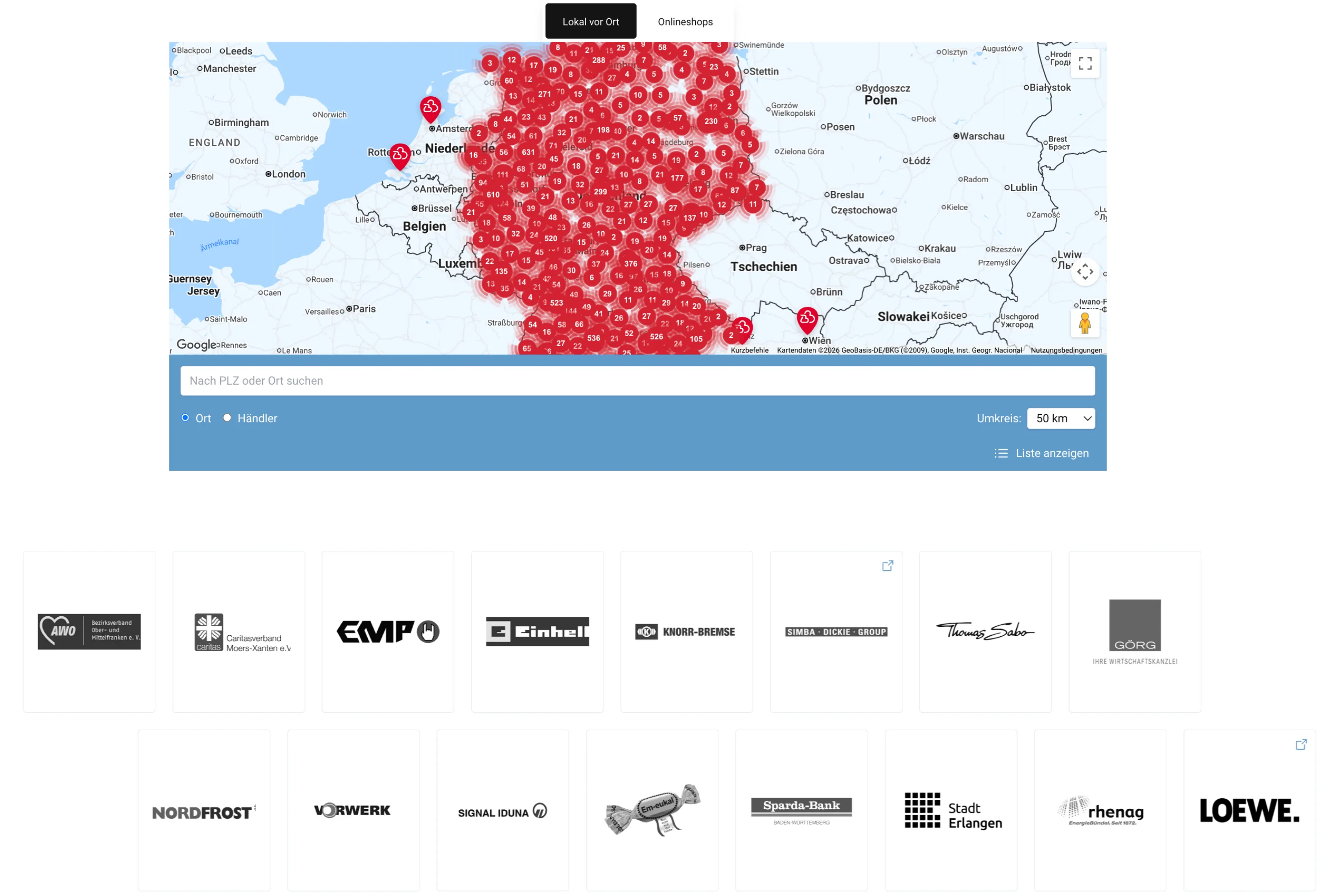The image size is (1335, 896).
Task: Open the map camera pan controls
Action: (1085, 272)
